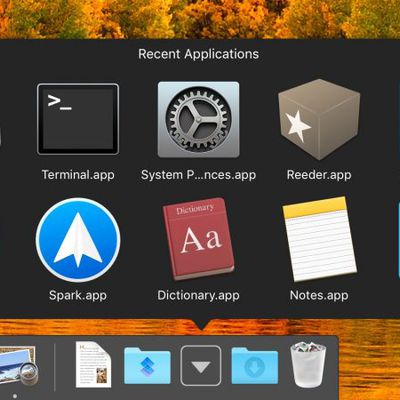400x400 pixels.
Task: Click the 'Notes.app' label
Action: tap(319, 296)
